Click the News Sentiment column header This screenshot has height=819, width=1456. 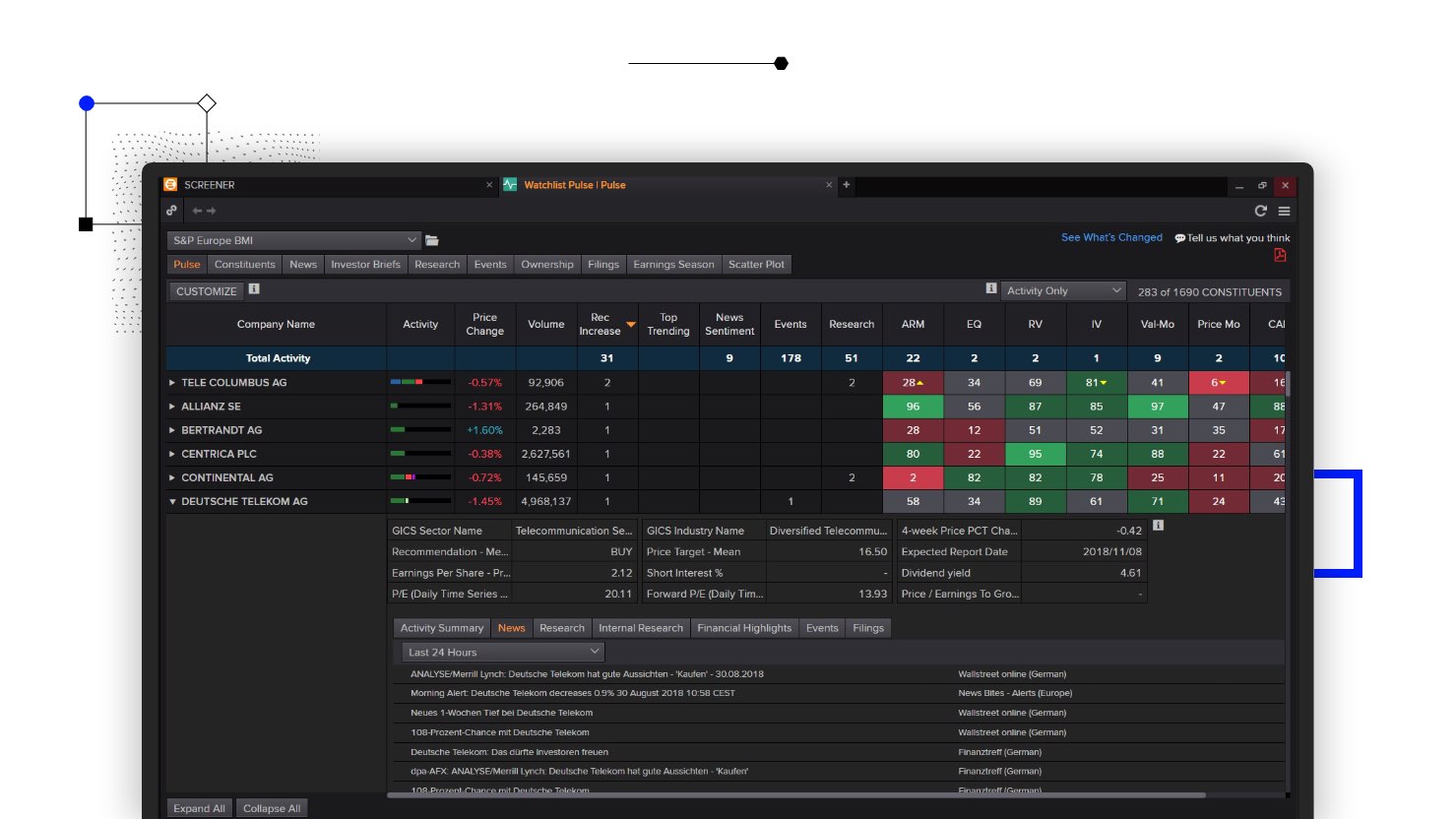point(729,324)
